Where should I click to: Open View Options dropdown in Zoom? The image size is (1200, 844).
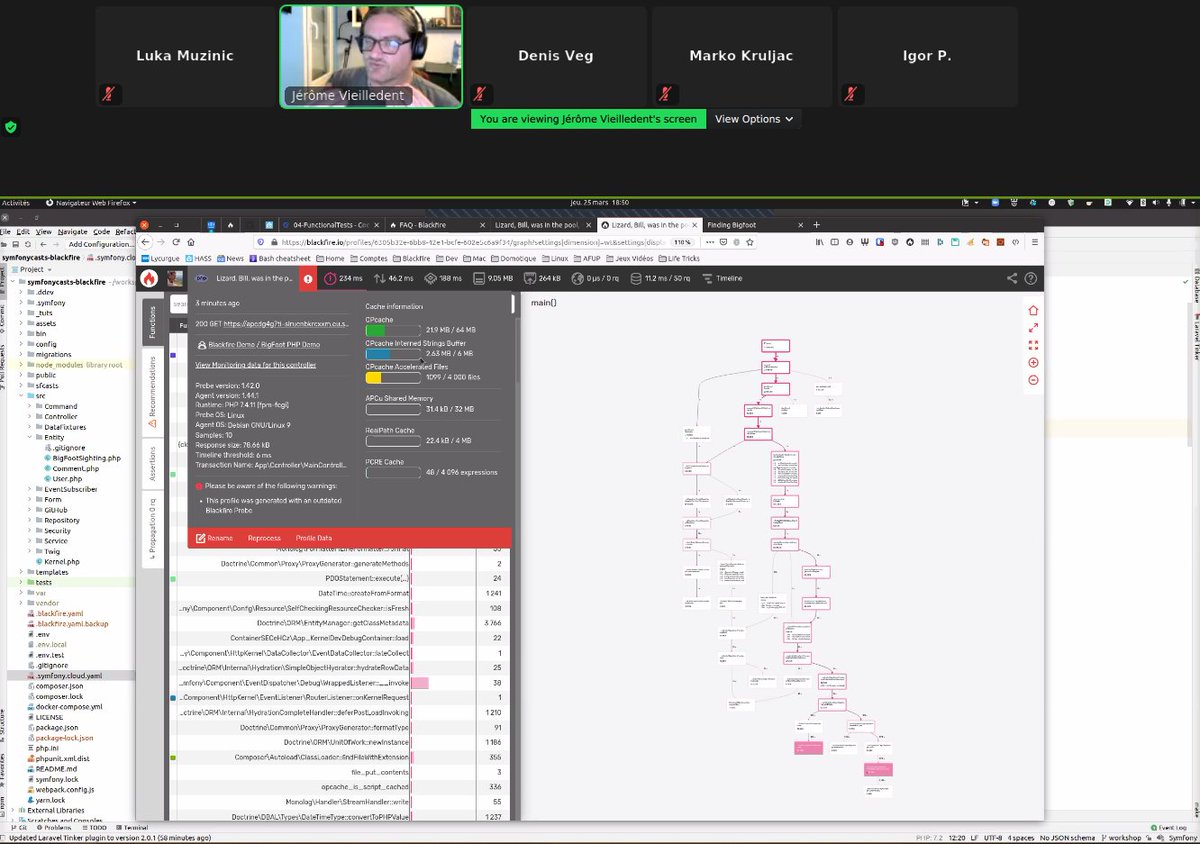(x=755, y=119)
